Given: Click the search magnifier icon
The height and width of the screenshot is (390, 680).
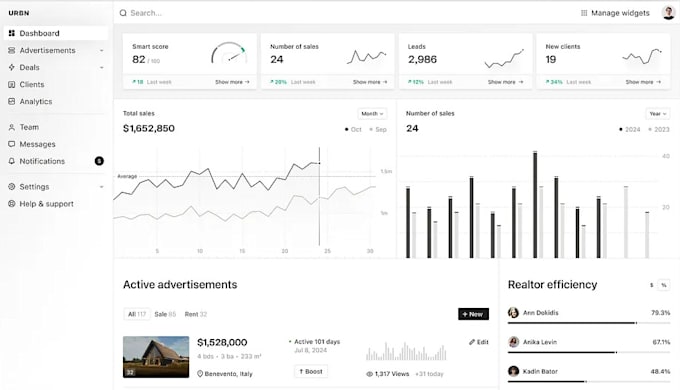Looking at the screenshot, I should pyautogui.click(x=123, y=13).
